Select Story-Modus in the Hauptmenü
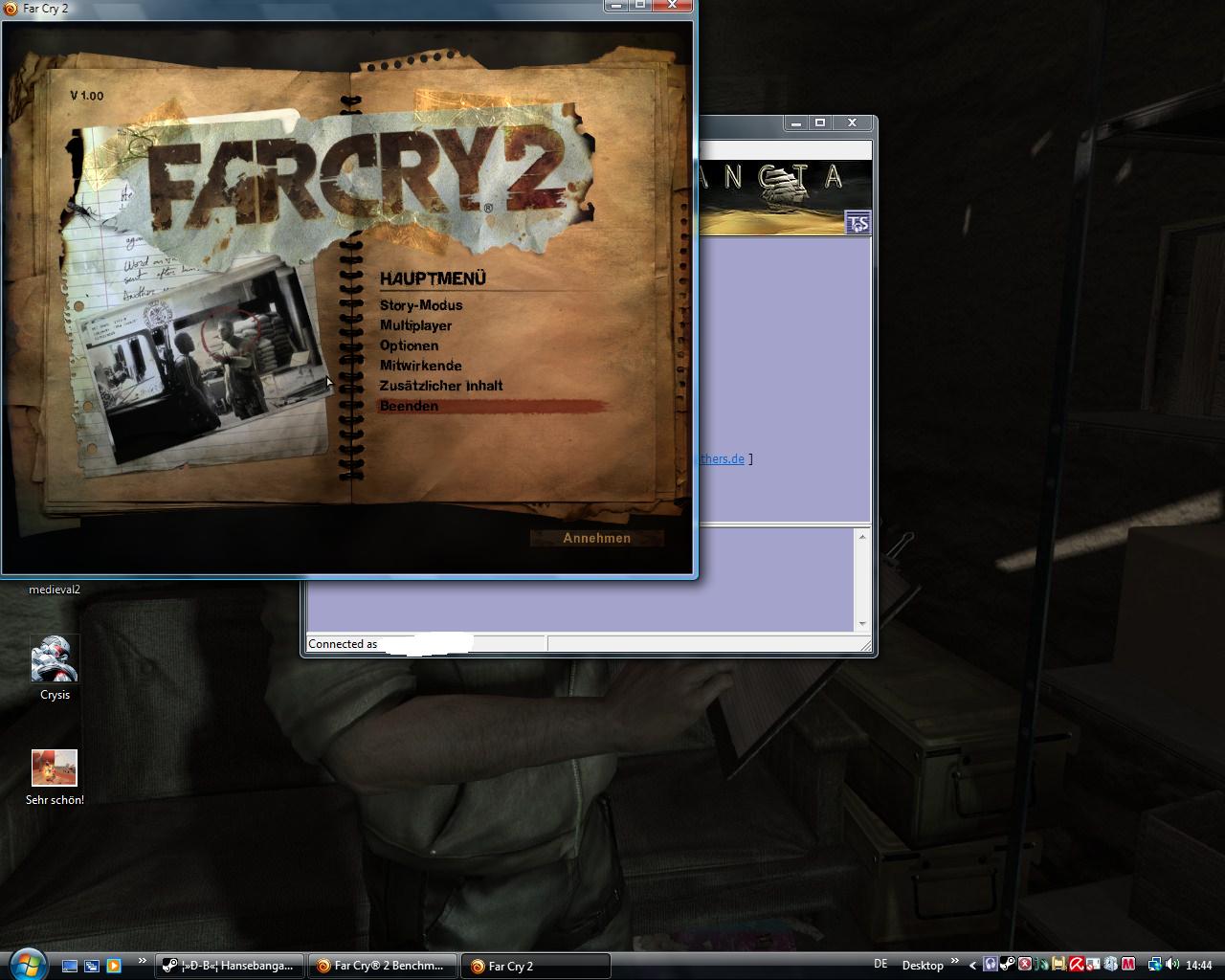Screen dimensions: 1225x980 point(421,305)
